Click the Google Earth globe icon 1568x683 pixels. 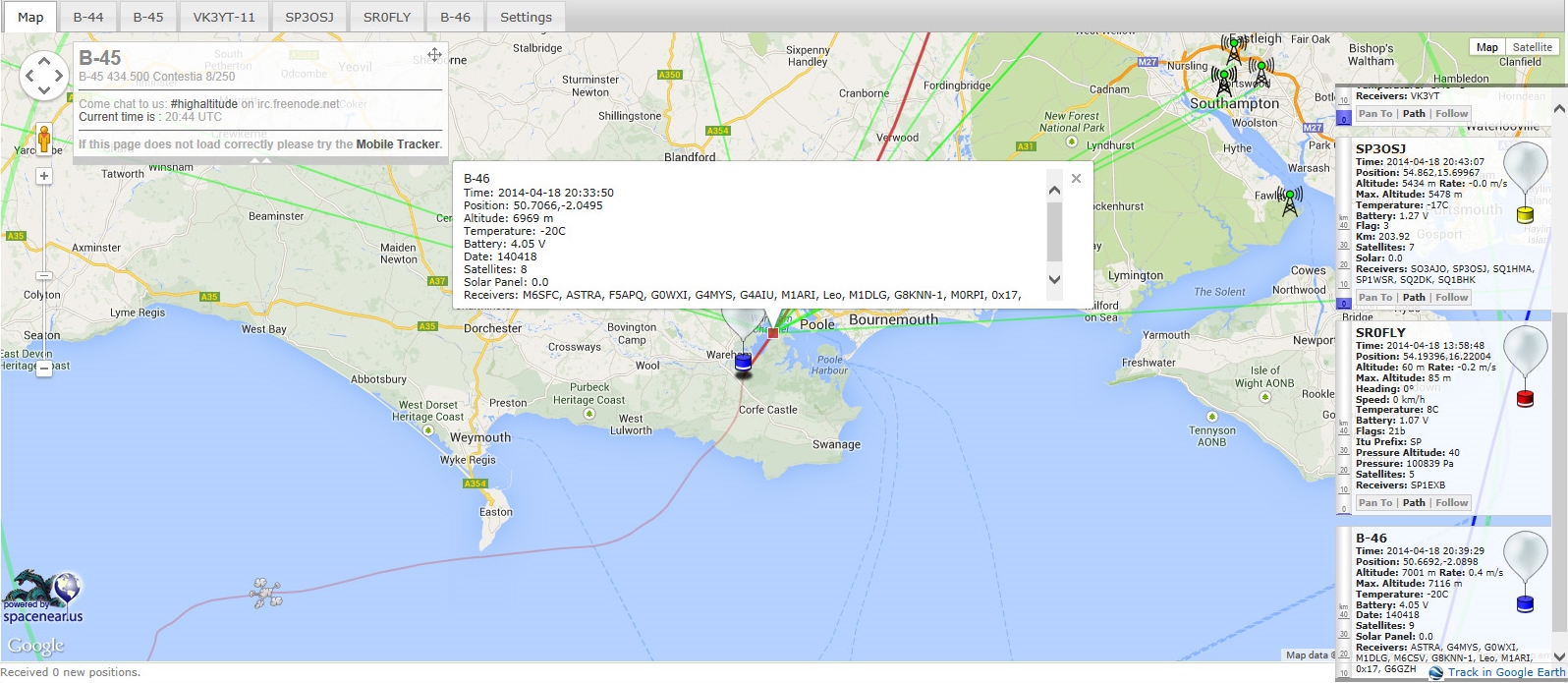tap(1436, 673)
